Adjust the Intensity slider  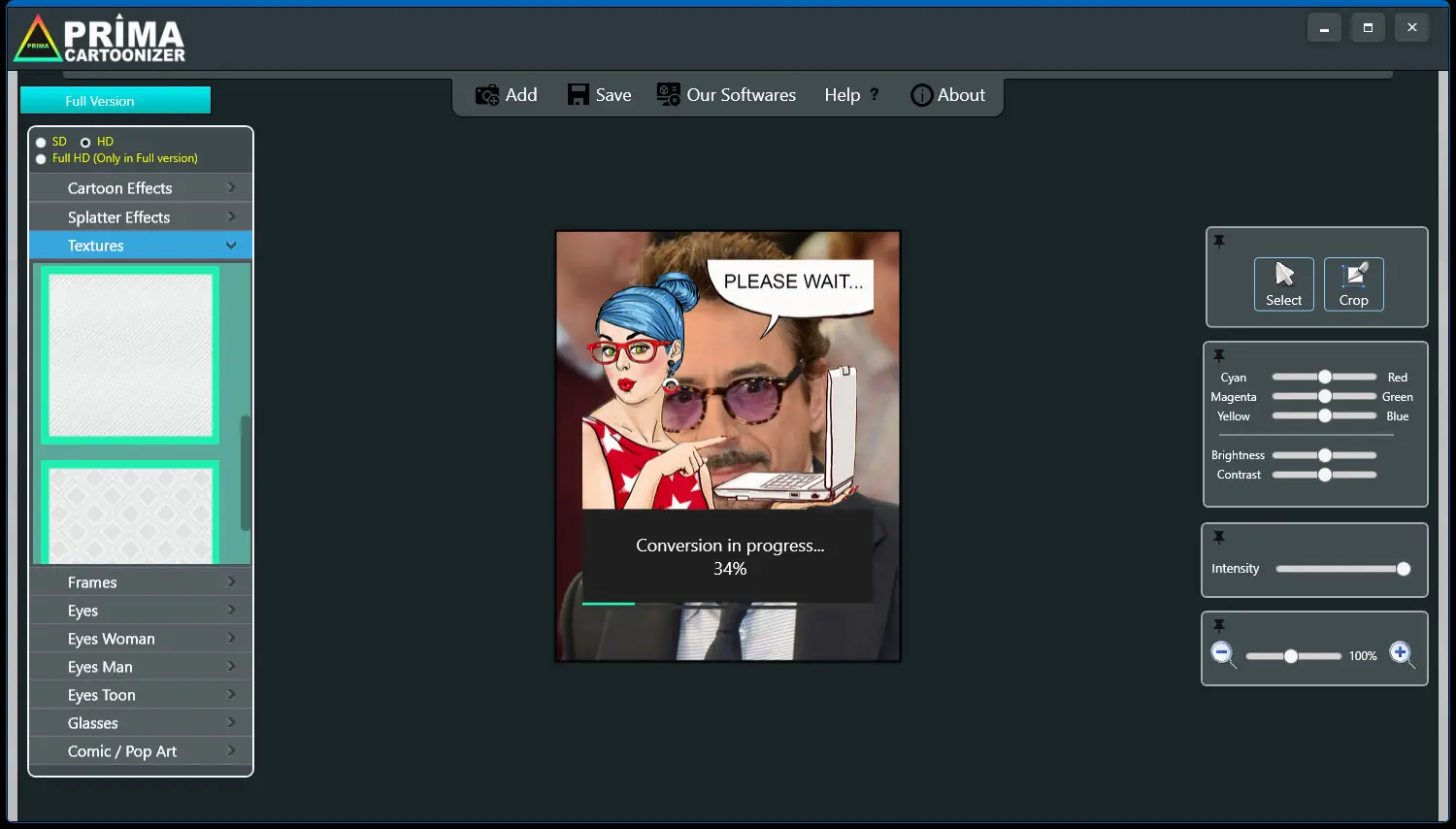click(x=1343, y=569)
